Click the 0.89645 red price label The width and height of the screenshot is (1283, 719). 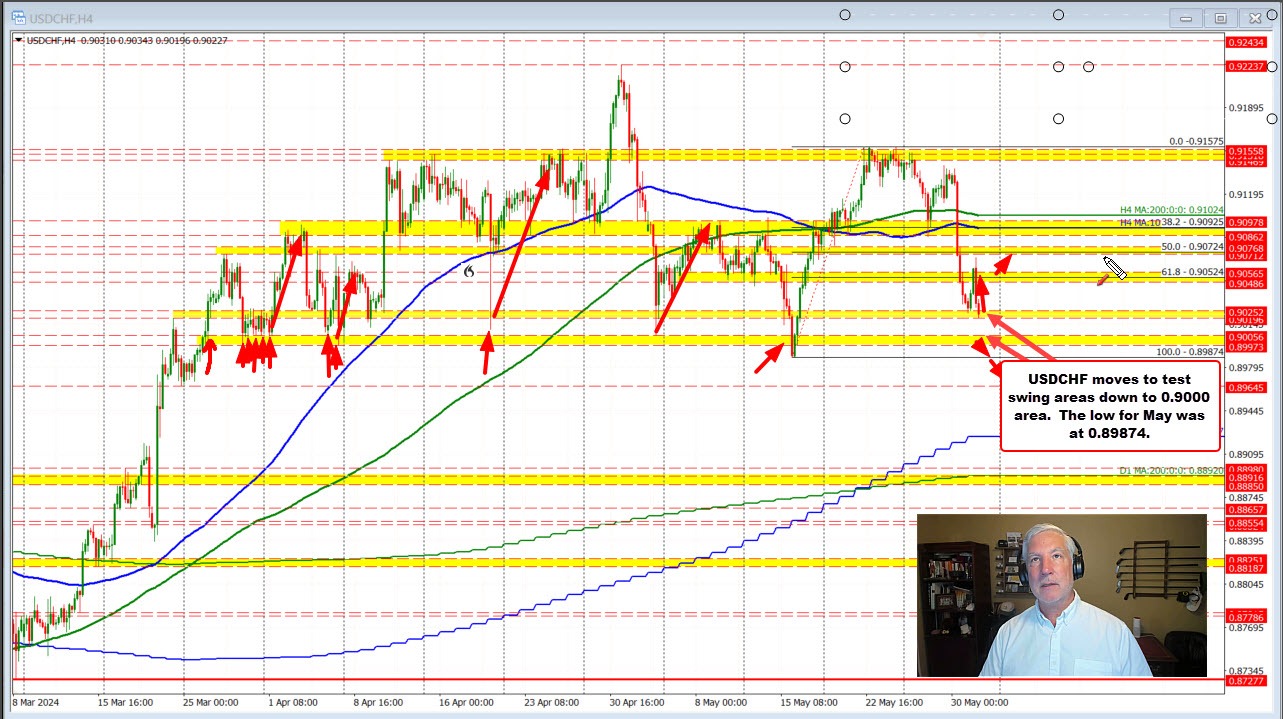coord(1246,387)
